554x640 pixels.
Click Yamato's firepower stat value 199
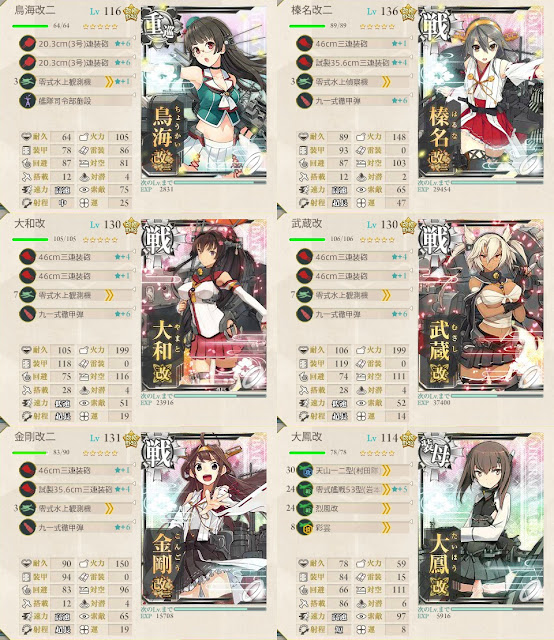click(x=122, y=350)
